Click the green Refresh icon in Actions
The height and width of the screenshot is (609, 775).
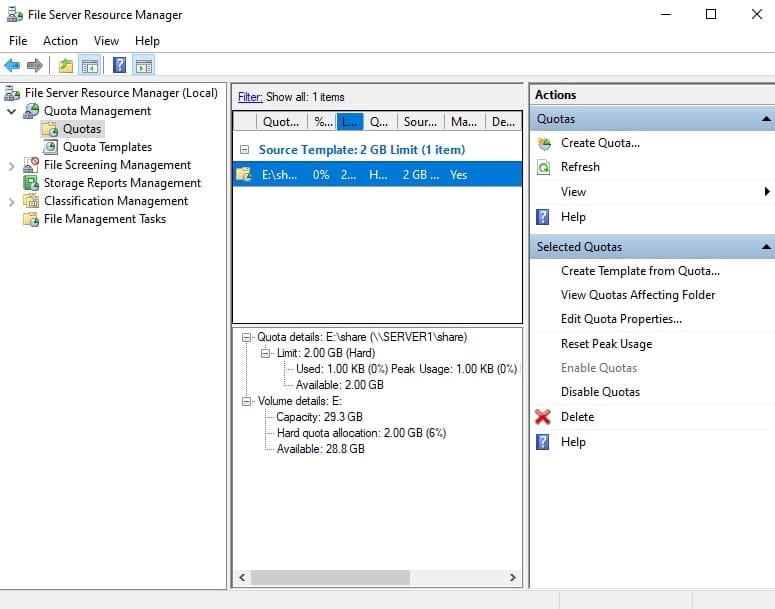click(544, 167)
